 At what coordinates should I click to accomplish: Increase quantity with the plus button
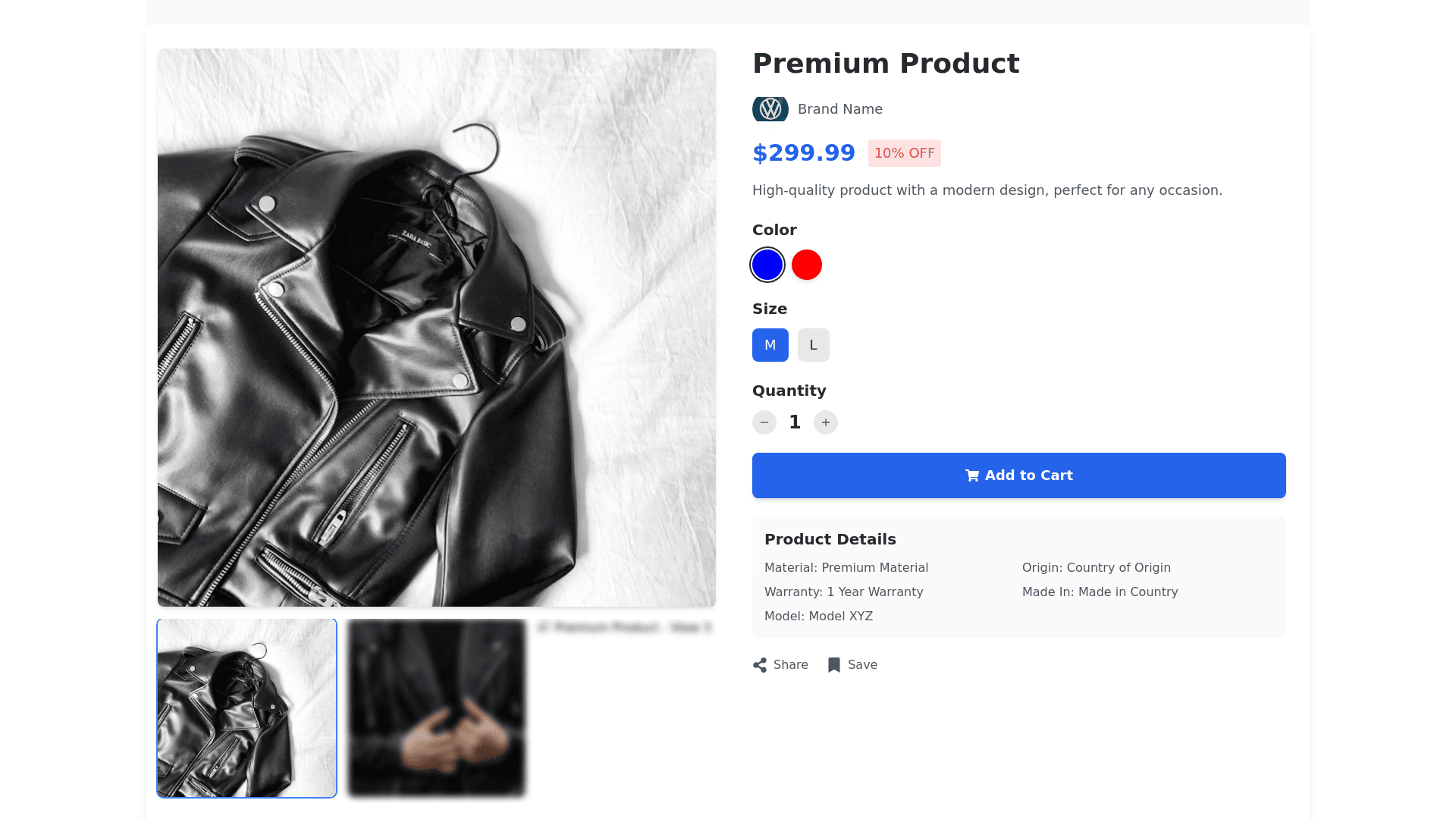coord(826,422)
